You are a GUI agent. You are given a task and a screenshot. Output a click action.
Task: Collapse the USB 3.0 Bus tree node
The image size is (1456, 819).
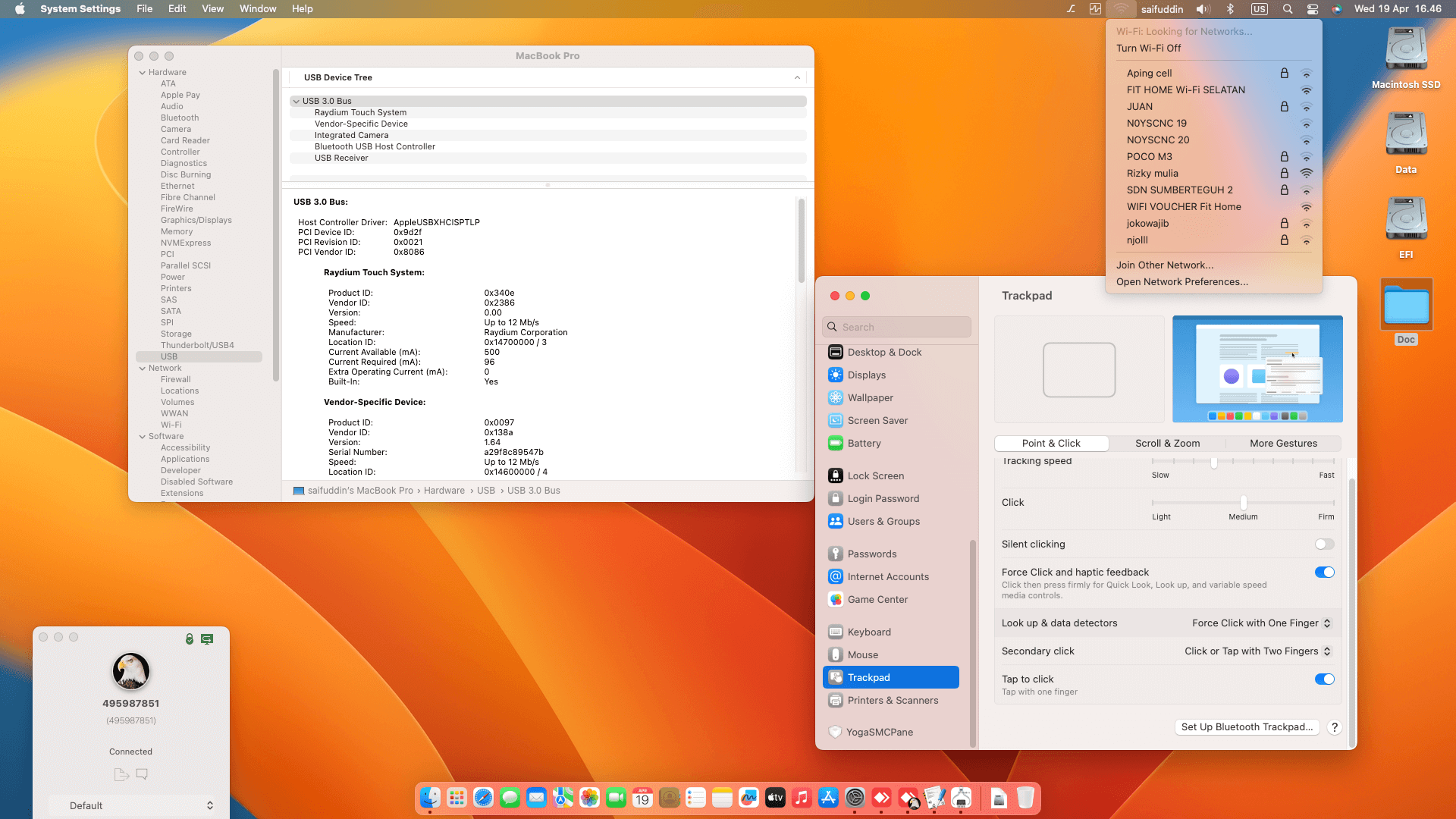[x=296, y=101]
